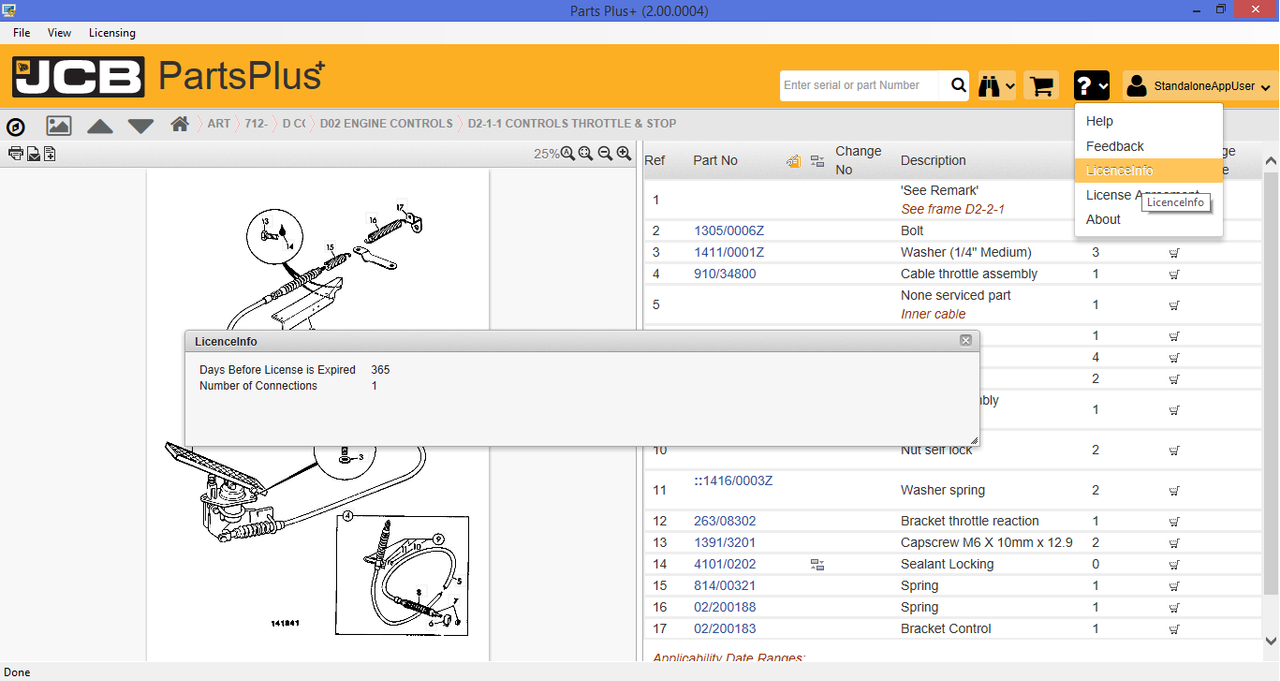1280x681 pixels.
Task: Open the shopping cart
Action: pyautogui.click(x=1042, y=86)
